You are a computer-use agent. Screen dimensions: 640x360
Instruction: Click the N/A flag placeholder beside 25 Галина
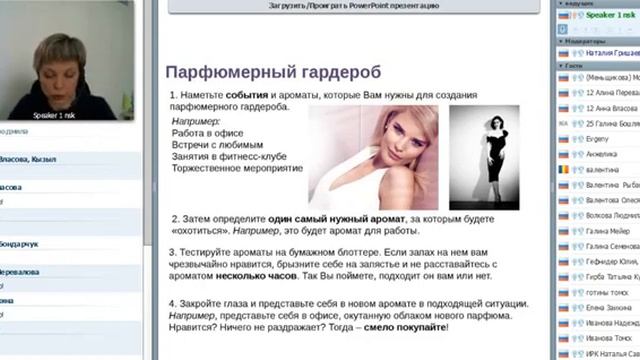[564, 124]
